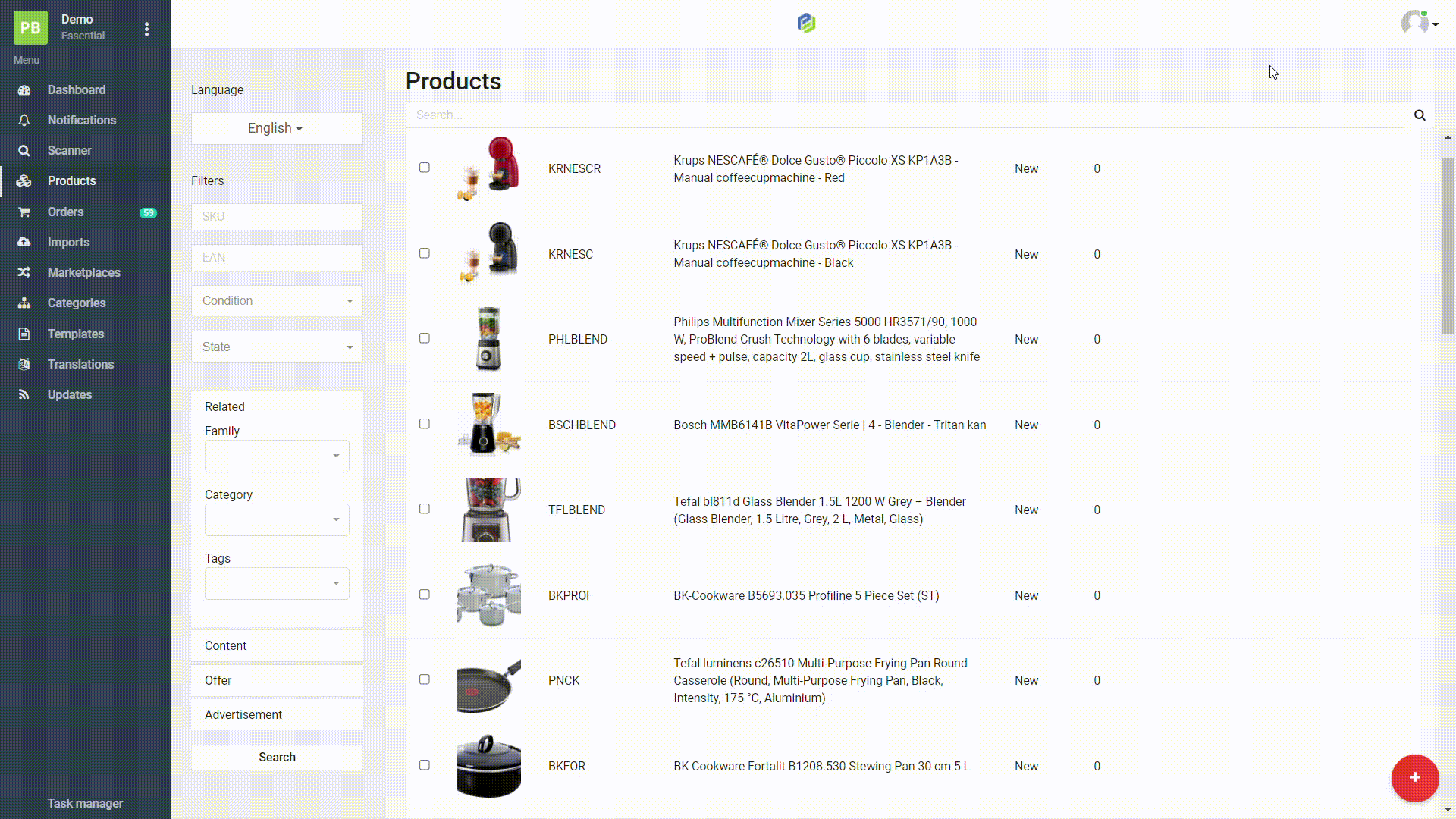
Task: Click the center ProductFlow logo icon
Action: (806, 24)
